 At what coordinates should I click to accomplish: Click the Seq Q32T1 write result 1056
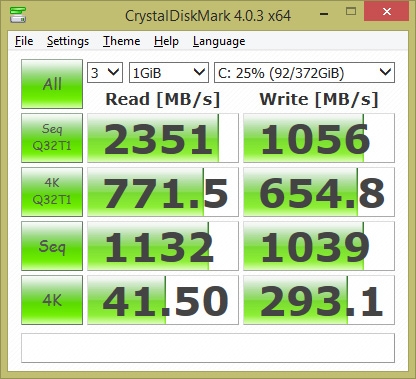tap(319, 138)
